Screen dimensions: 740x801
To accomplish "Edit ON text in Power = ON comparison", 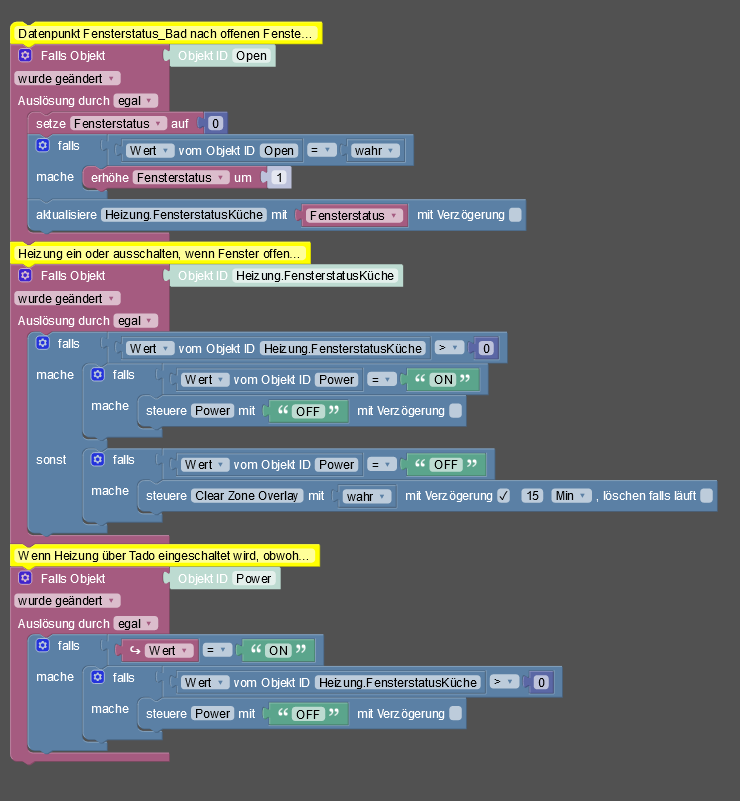I will point(443,380).
